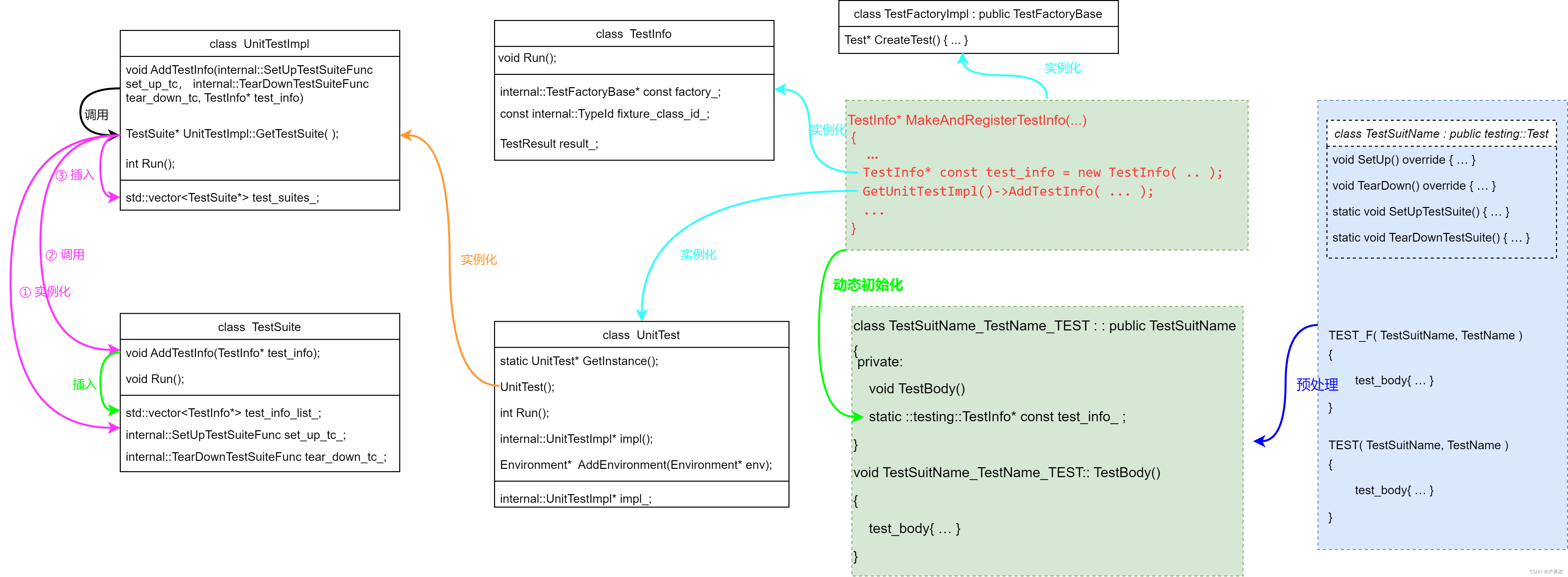Screen dimensions: 1568x577
Task: Click green '插入' label beside TestSuite
Action: (x=85, y=385)
